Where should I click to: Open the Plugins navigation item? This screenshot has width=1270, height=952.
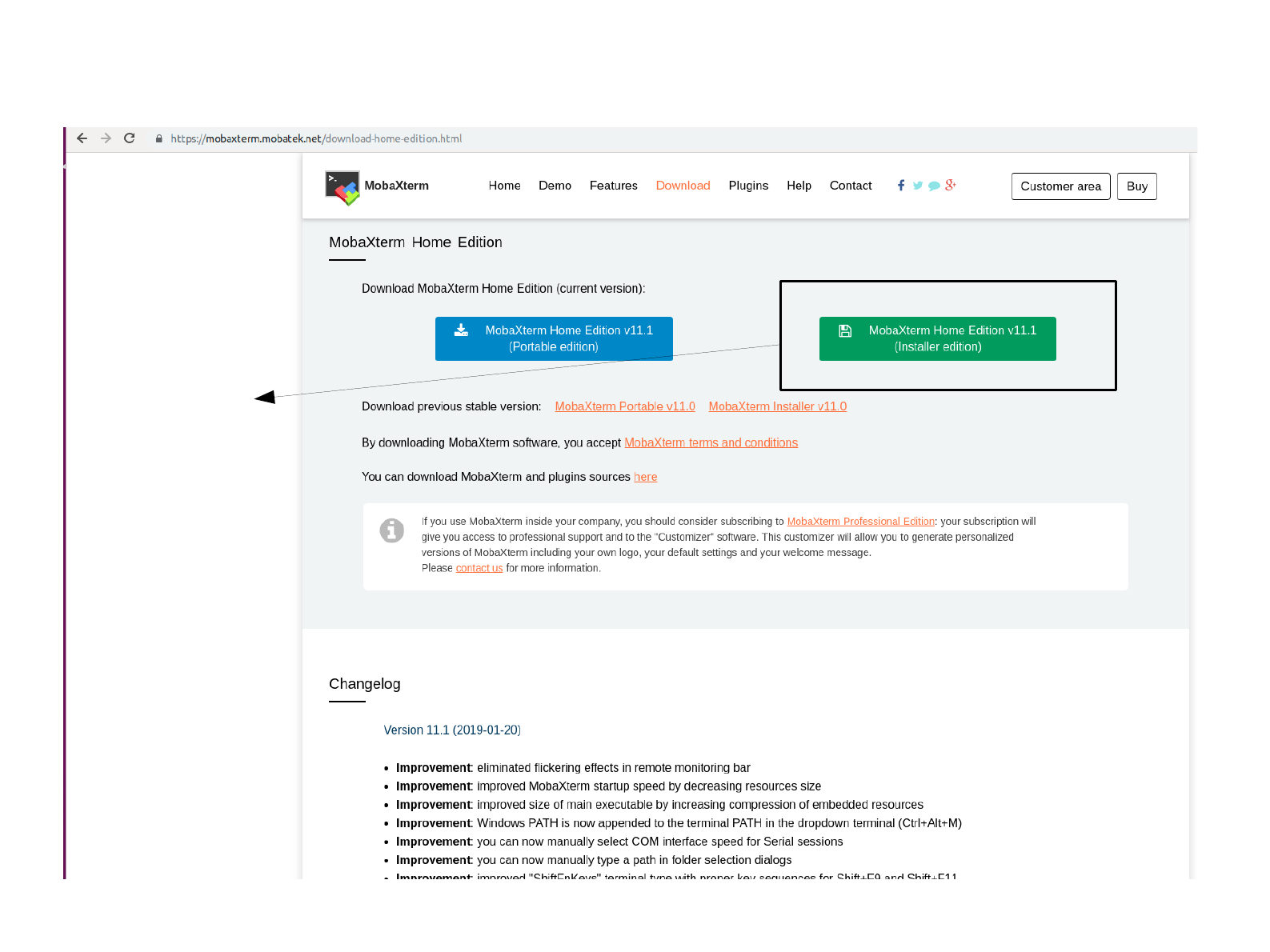tap(748, 186)
